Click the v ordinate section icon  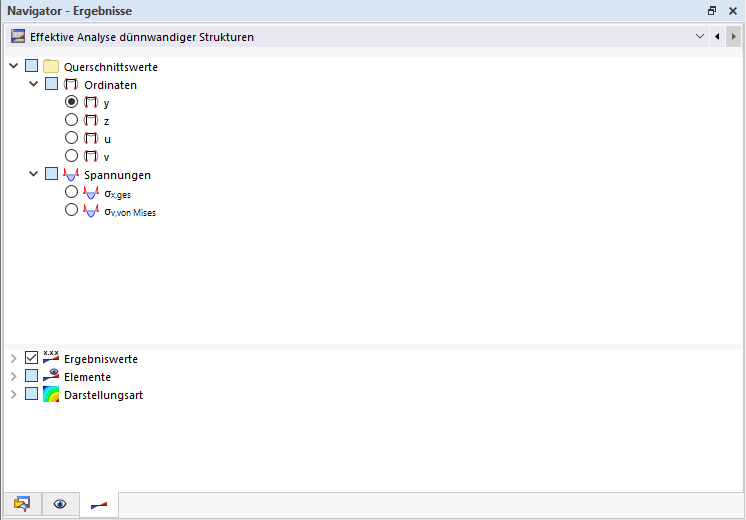pos(91,156)
